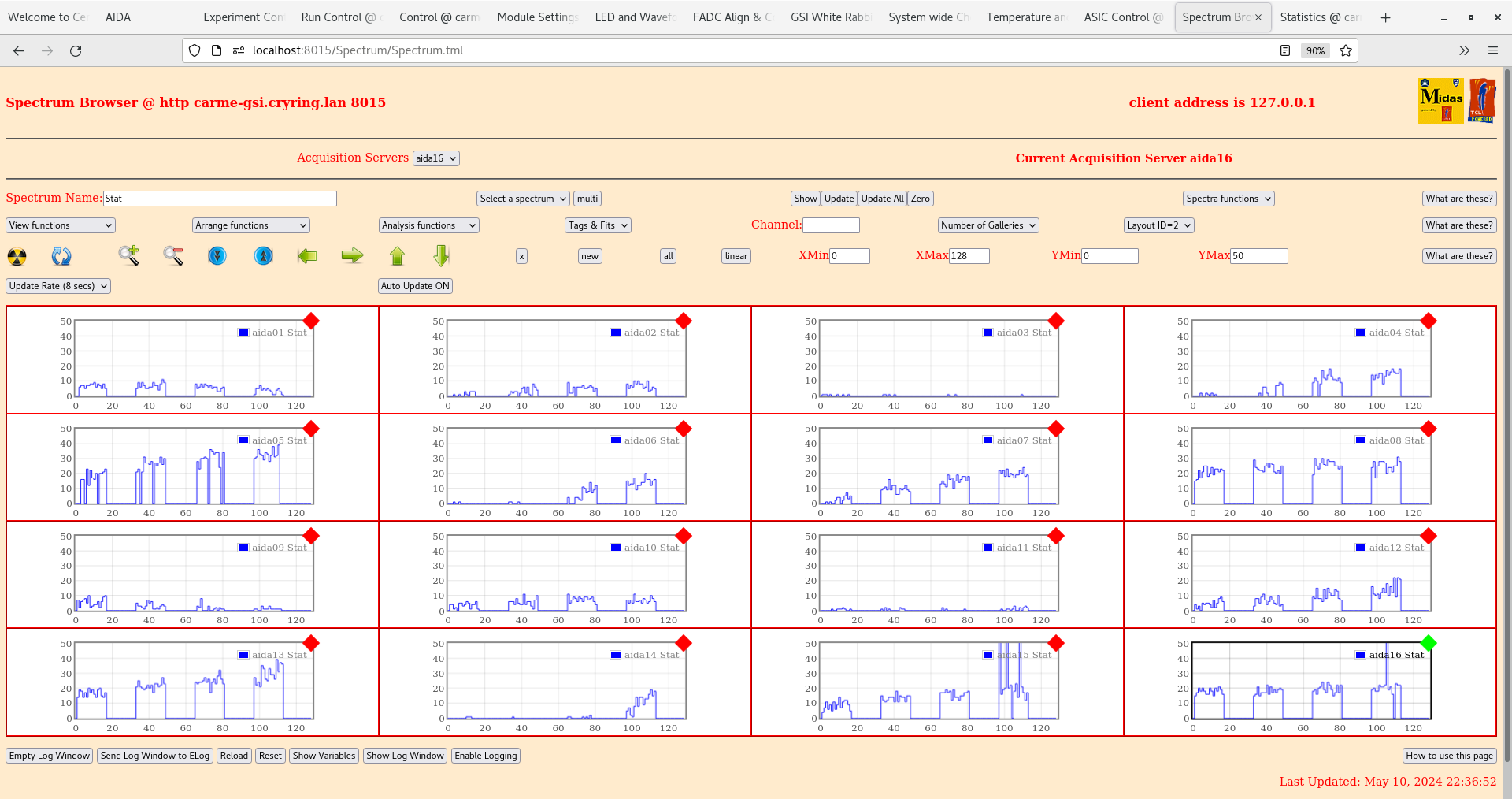Image resolution: width=1512 pixels, height=799 pixels.
Task: Select the zoom-out magnifier icon
Action: click(173, 255)
